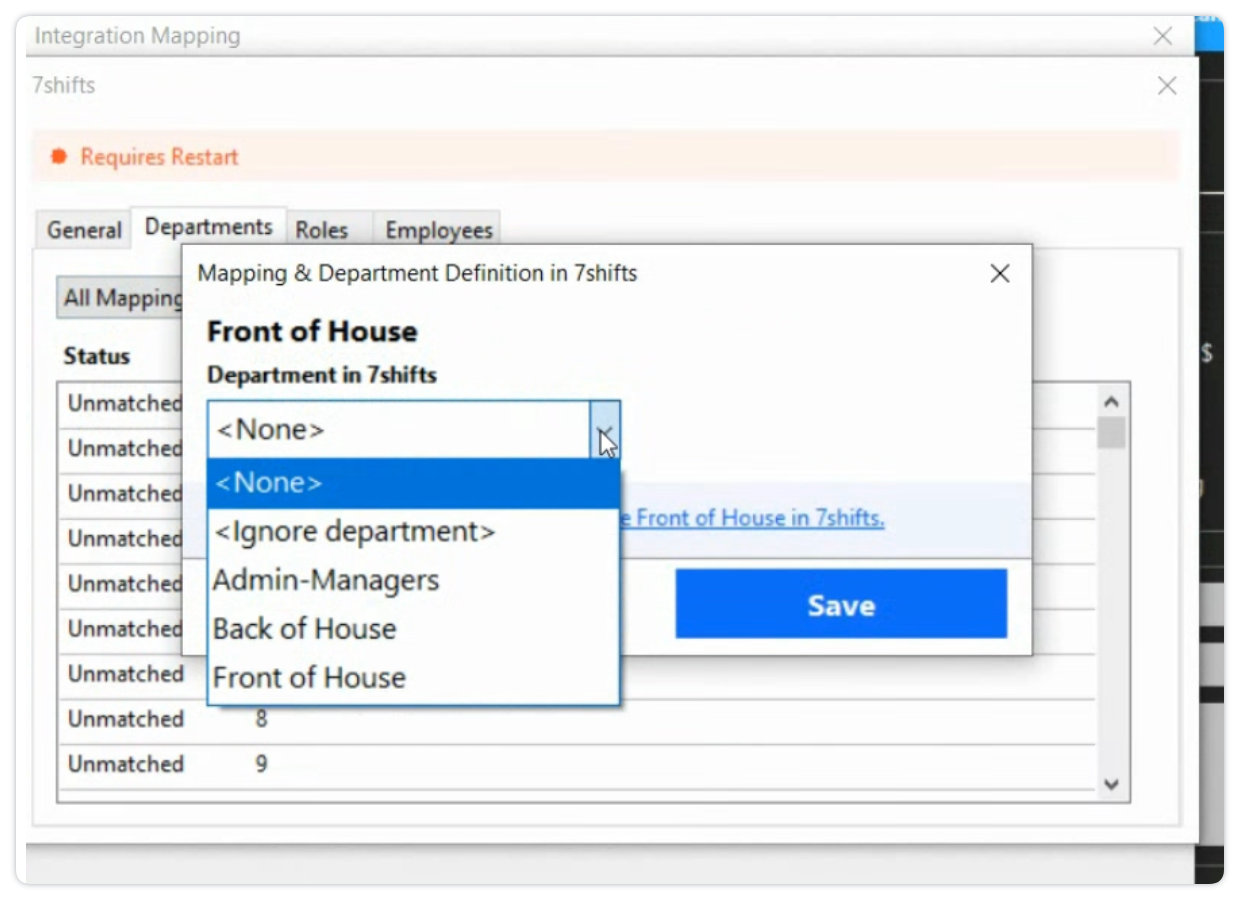Pick Front of House in dropdown list
The height and width of the screenshot is (900, 1240).
click(x=309, y=678)
